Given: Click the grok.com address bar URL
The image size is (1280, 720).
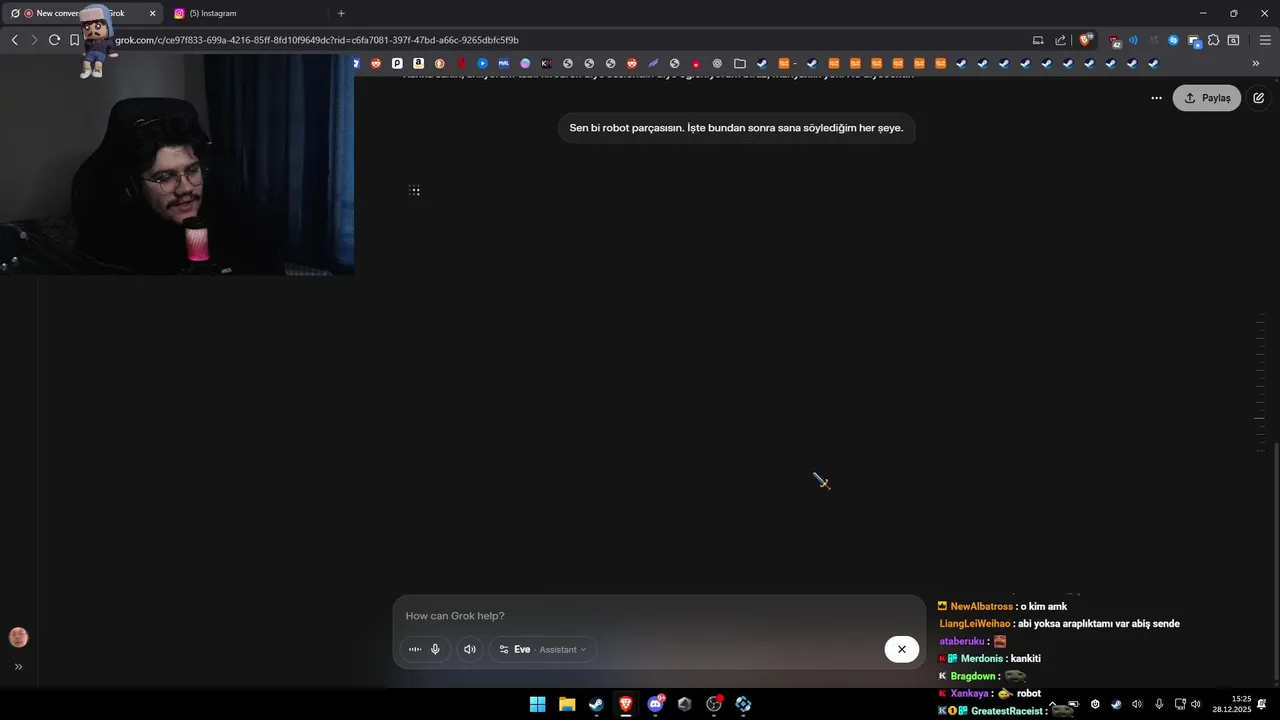Looking at the screenshot, I should click(316, 40).
